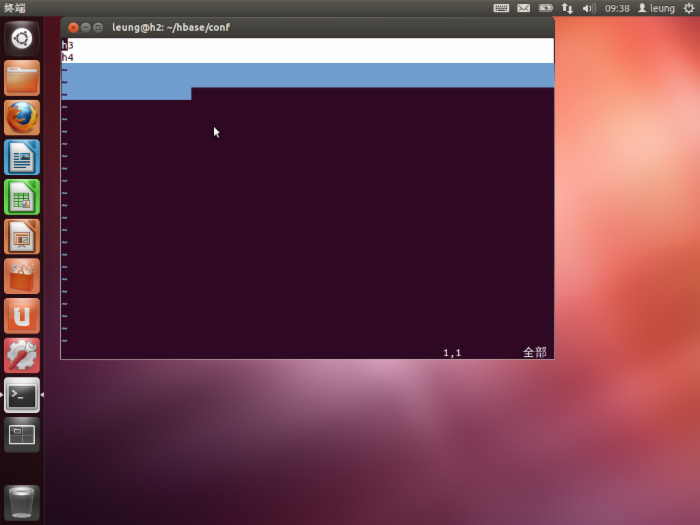Open the session gear menu
The image size is (700, 525).
[689, 8]
